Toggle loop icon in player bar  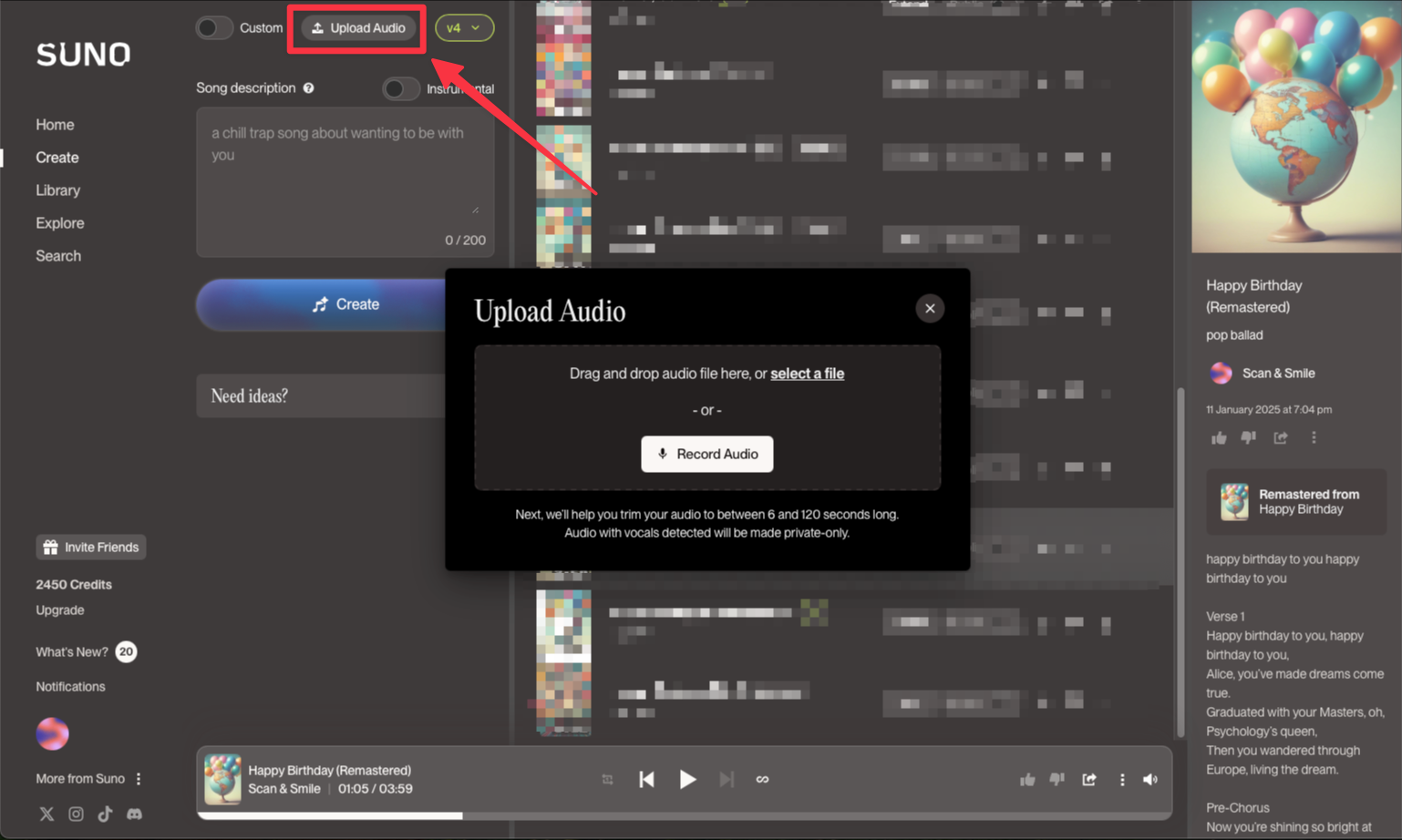tap(762, 779)
